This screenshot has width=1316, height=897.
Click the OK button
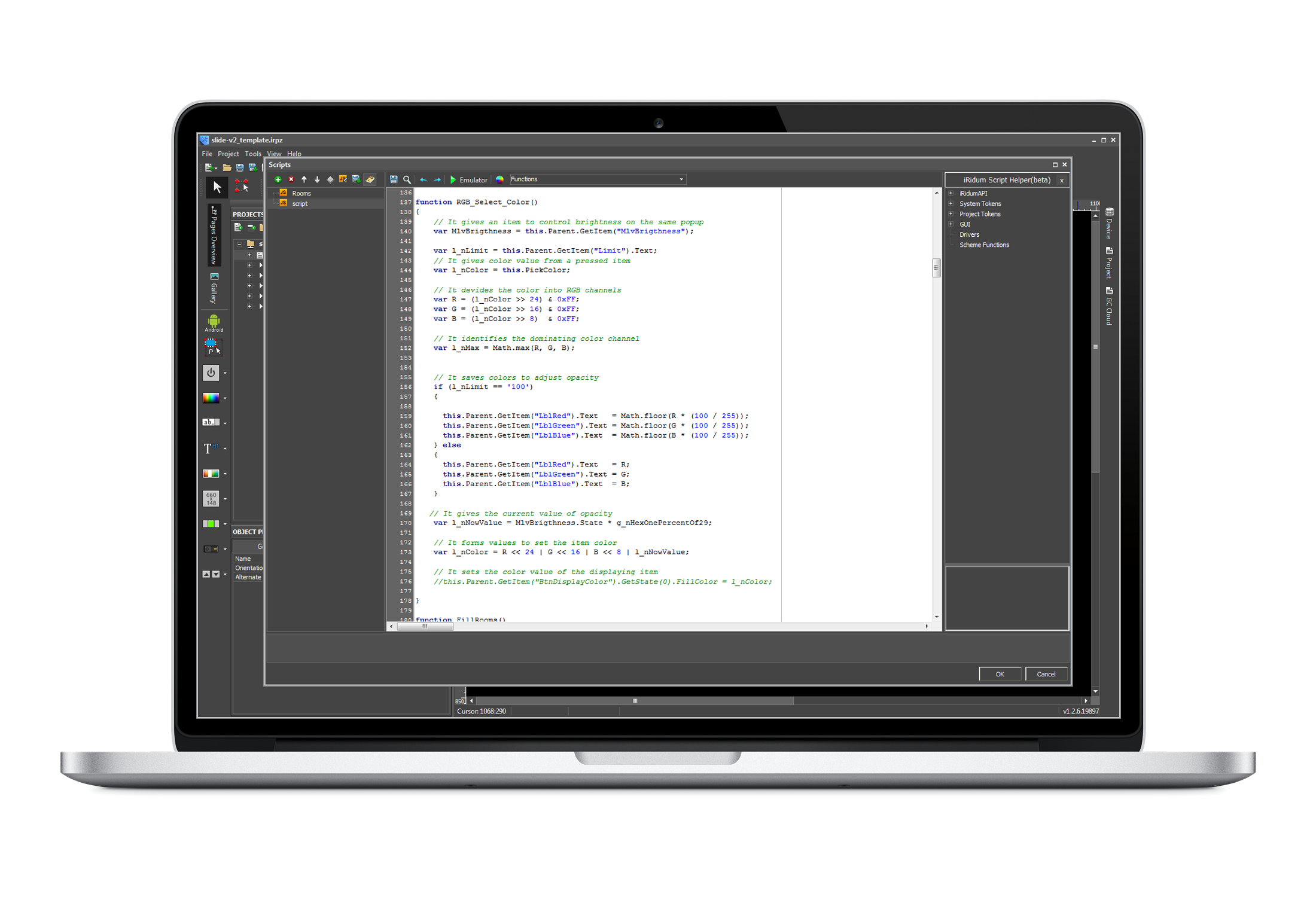pyautogui.click(x=1000, y=673)
